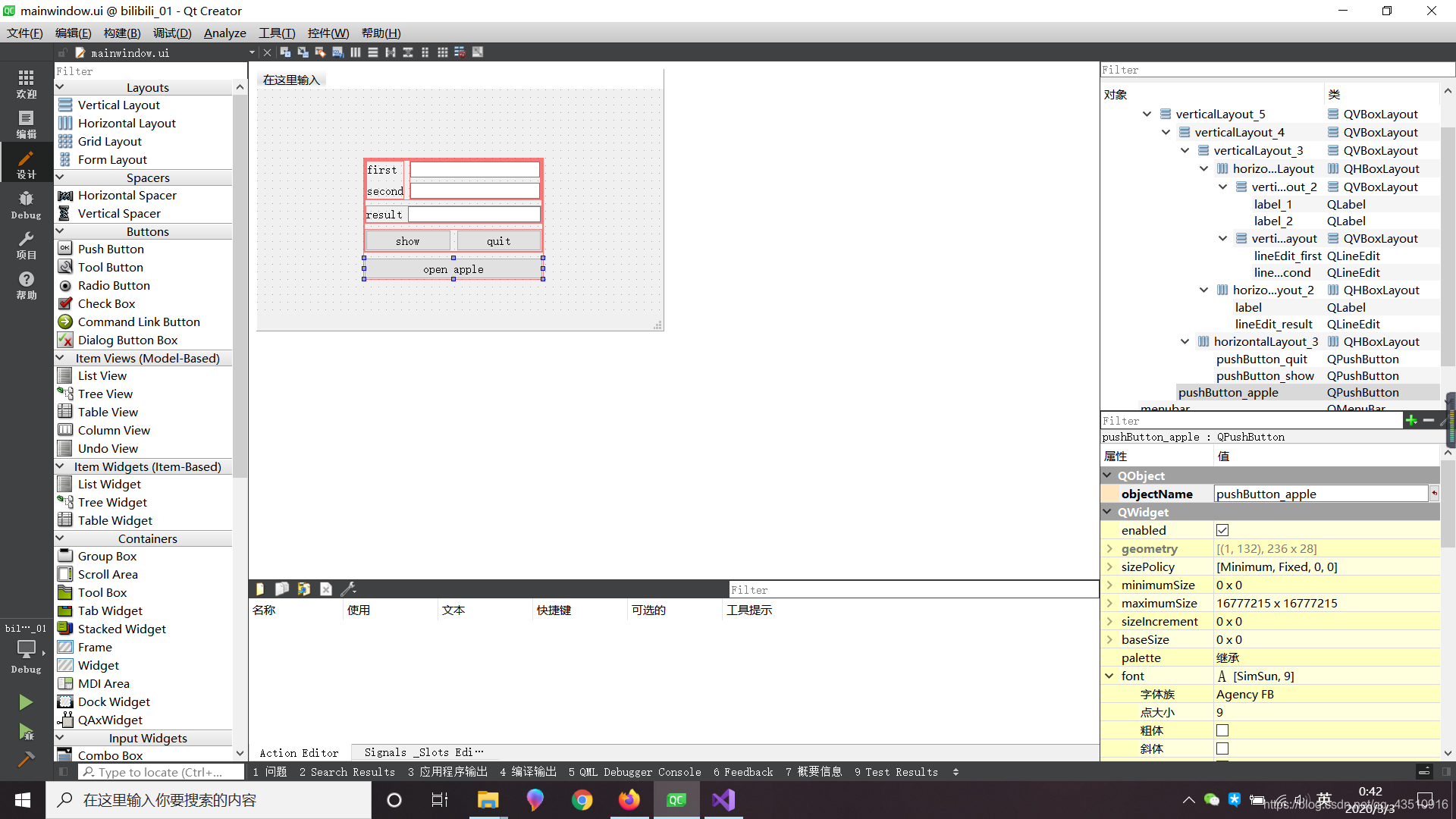The image size is (1456, 819).
Task: Click the Table View icon
Action: pos(65,411)
